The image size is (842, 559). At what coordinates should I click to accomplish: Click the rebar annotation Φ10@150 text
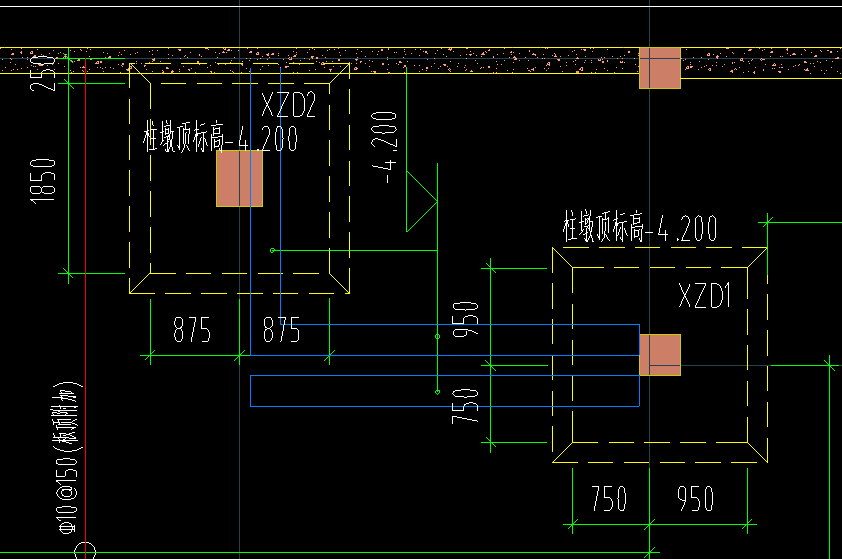click(x=68, y=458)
